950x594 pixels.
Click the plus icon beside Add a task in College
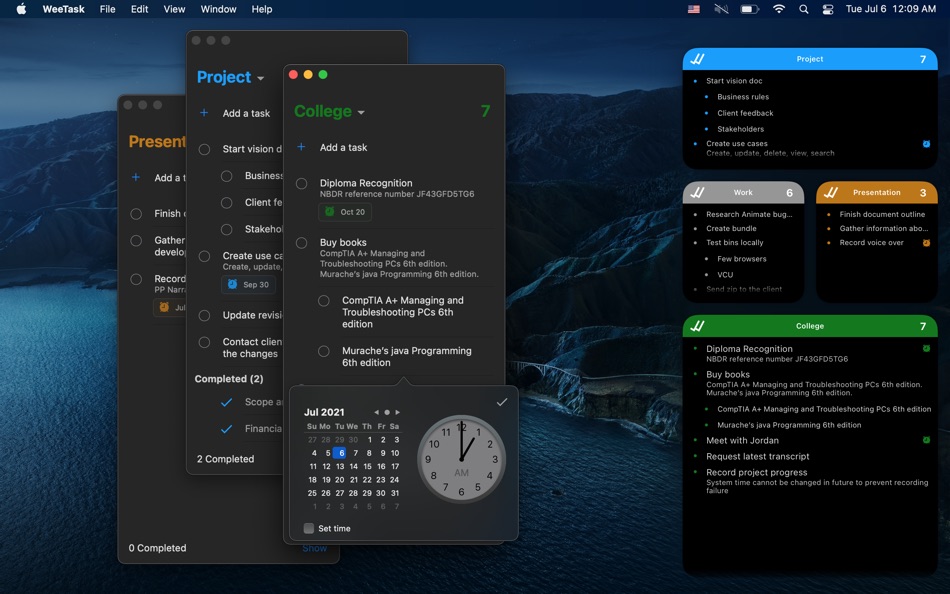(301, 147)
